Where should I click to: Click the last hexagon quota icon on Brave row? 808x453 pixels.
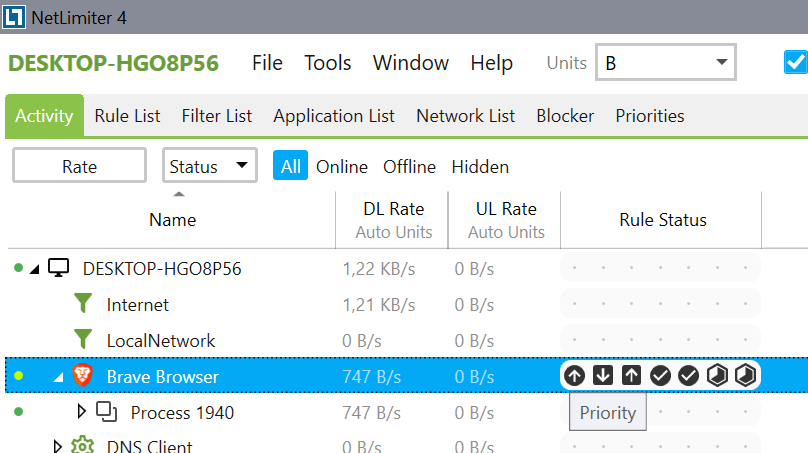(x=745, y=376)
